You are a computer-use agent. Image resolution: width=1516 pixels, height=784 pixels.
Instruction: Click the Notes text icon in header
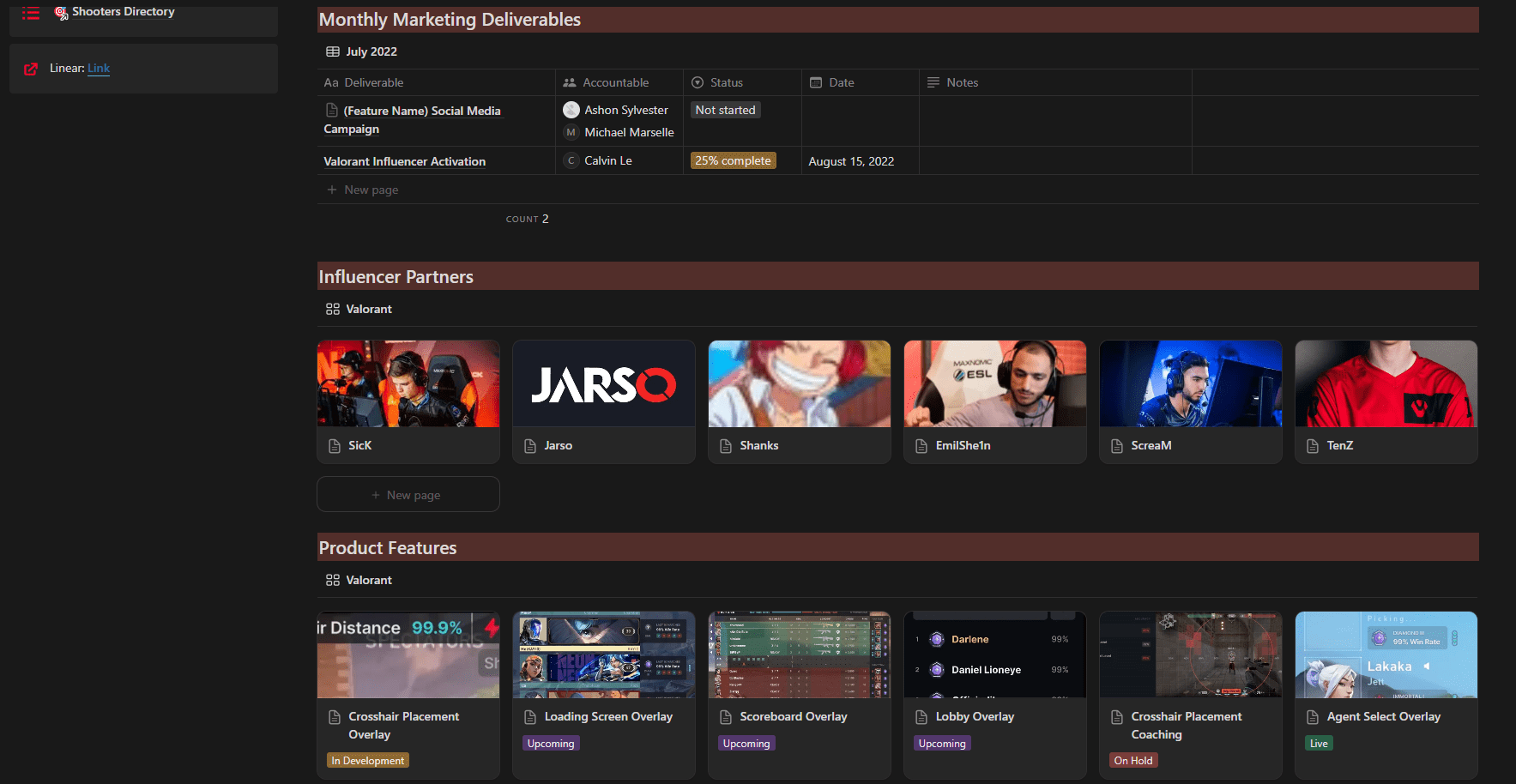(933, 82)
